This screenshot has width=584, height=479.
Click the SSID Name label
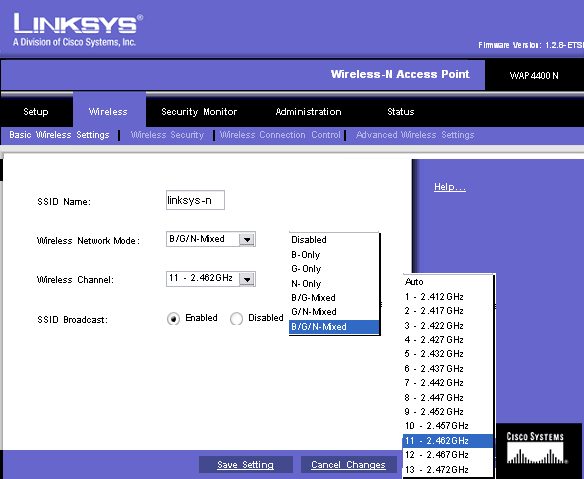[x=64, y=202]
